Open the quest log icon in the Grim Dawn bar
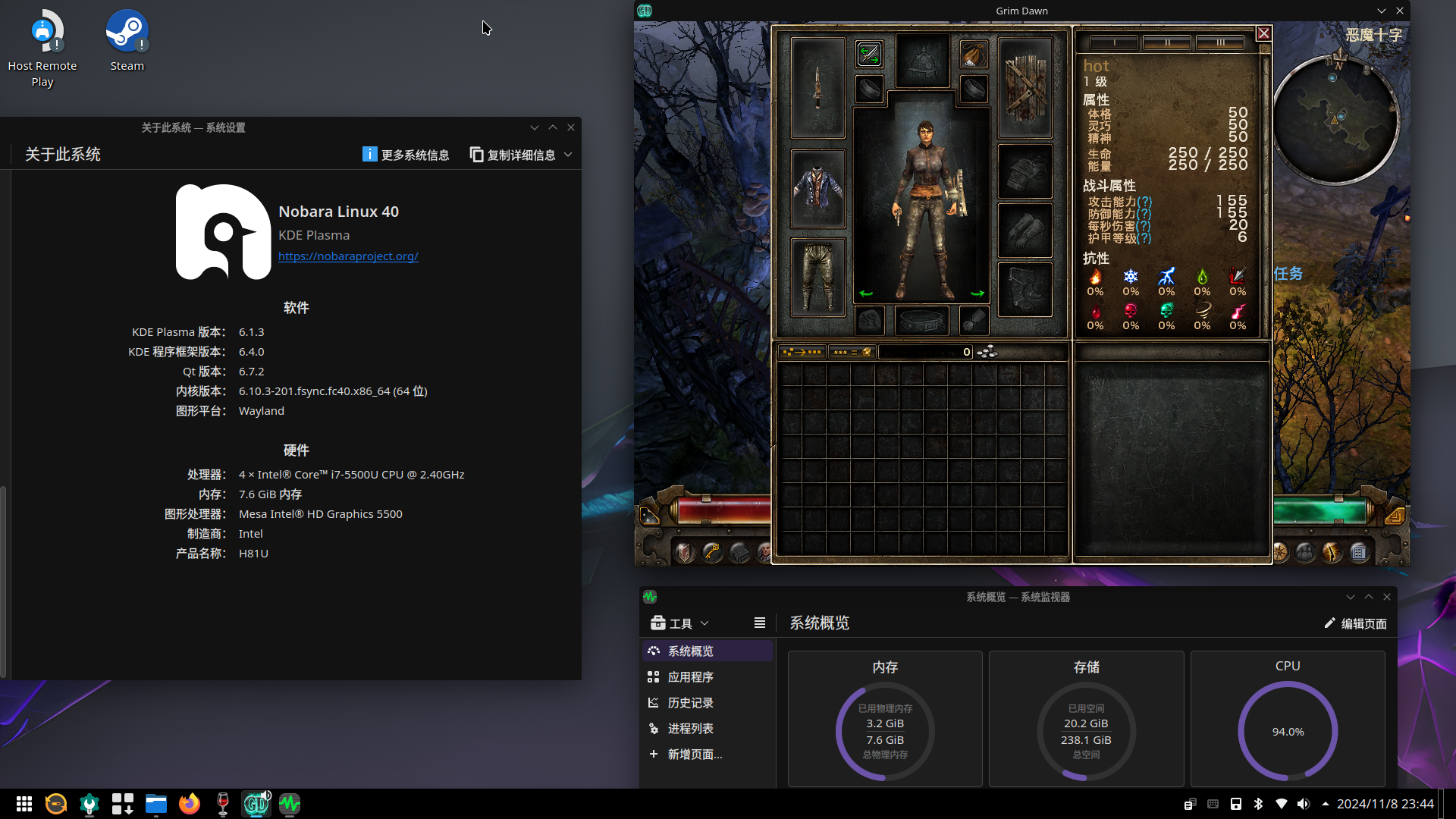The width and height of the screenshot is (1456, 819). coord(1359,552)
